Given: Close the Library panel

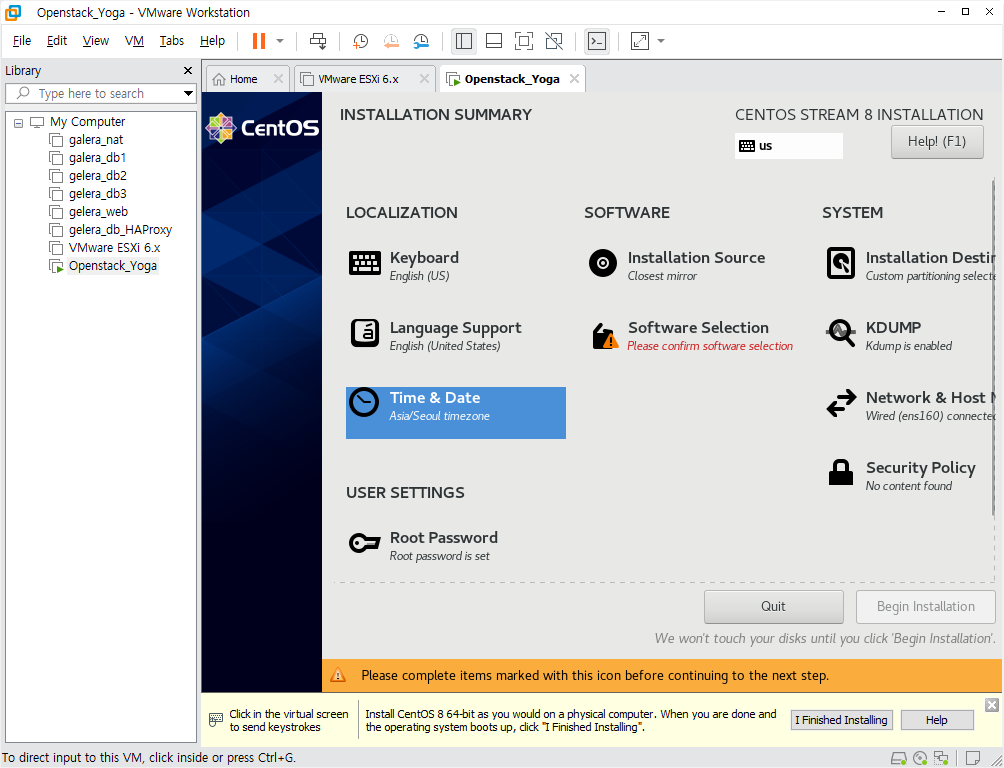Looking at the screenshot, I should coord(188,70).
